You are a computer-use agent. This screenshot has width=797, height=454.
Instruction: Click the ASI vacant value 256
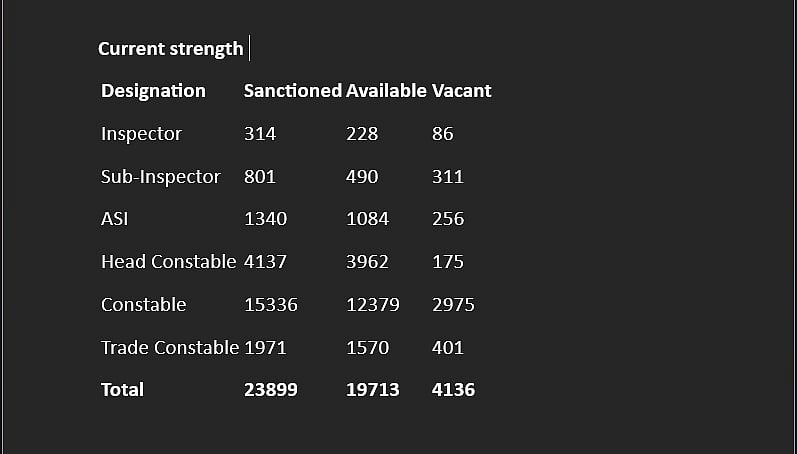(447, 219)
